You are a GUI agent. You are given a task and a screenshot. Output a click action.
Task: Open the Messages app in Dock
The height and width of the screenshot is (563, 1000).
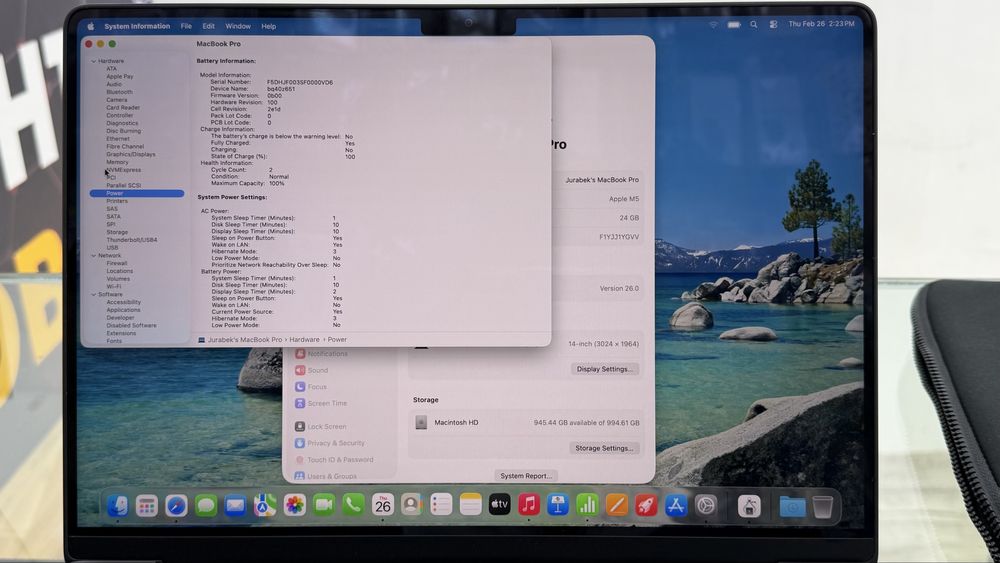point(206,506)
